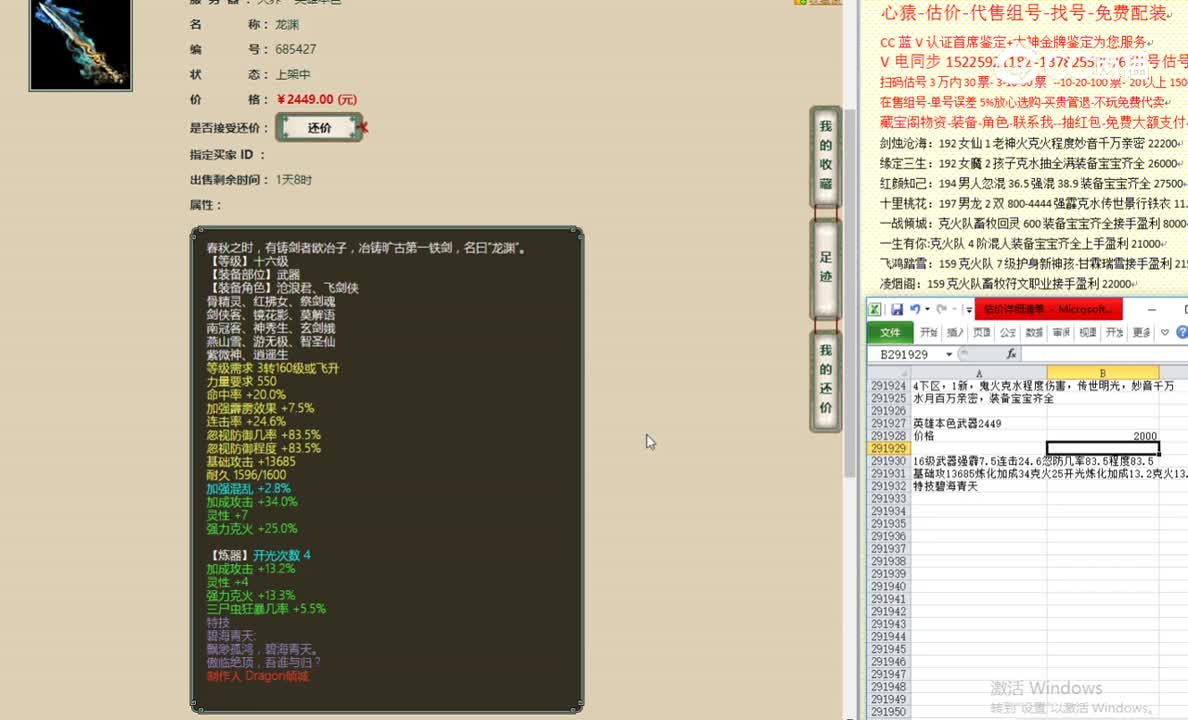The height and width of the screenshot is (720, 1188).
Task: Click the heart icon right of the ribbon tabs
Action: [1165, 331]
